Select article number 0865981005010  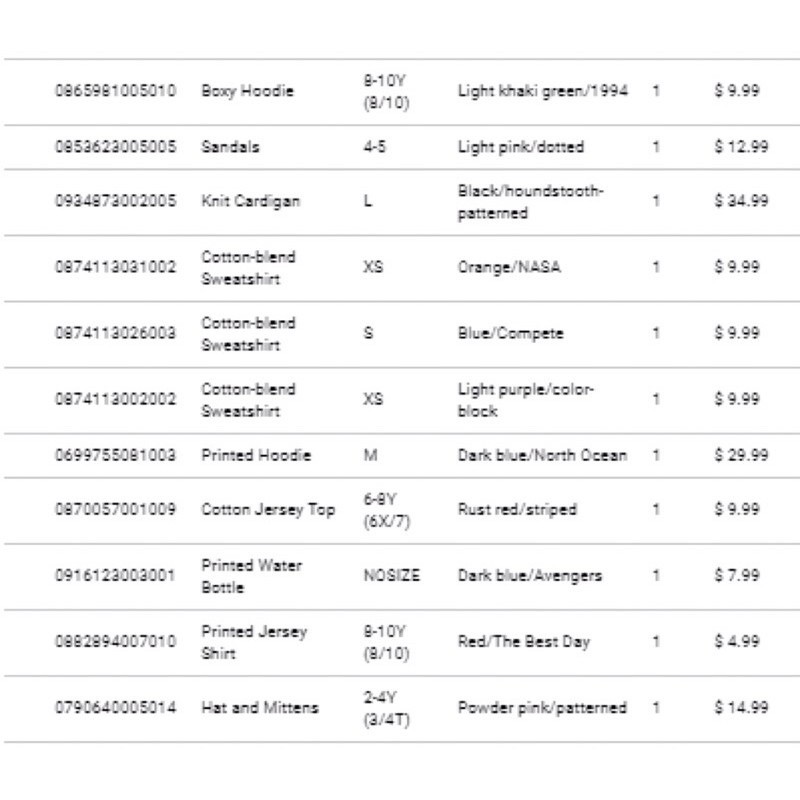coord(115,91)
